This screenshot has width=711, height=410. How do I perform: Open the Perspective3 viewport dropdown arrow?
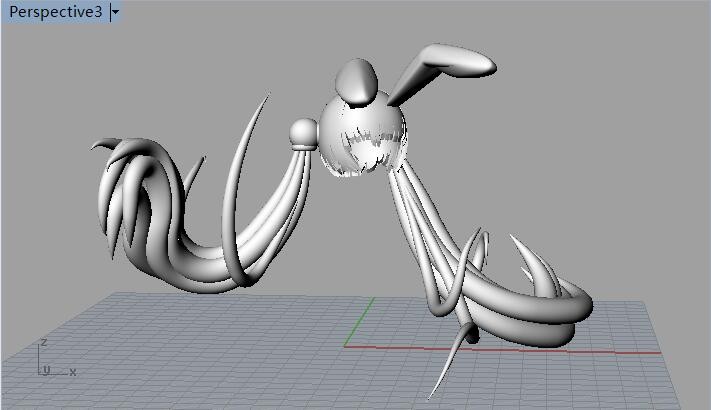(117, 12)
